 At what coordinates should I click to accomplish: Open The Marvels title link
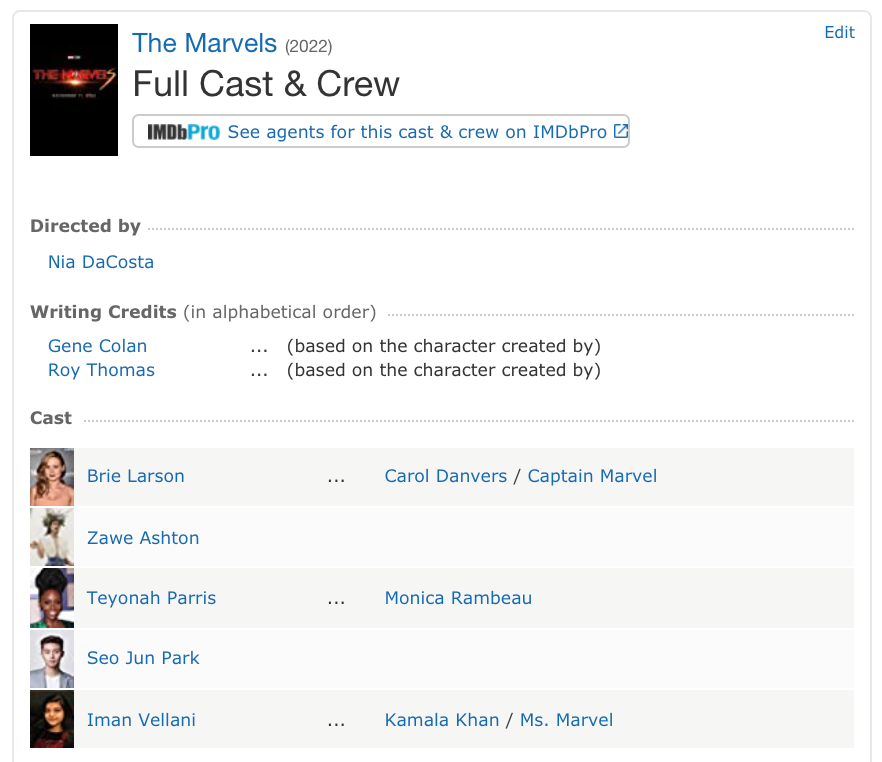coord(204,43)
